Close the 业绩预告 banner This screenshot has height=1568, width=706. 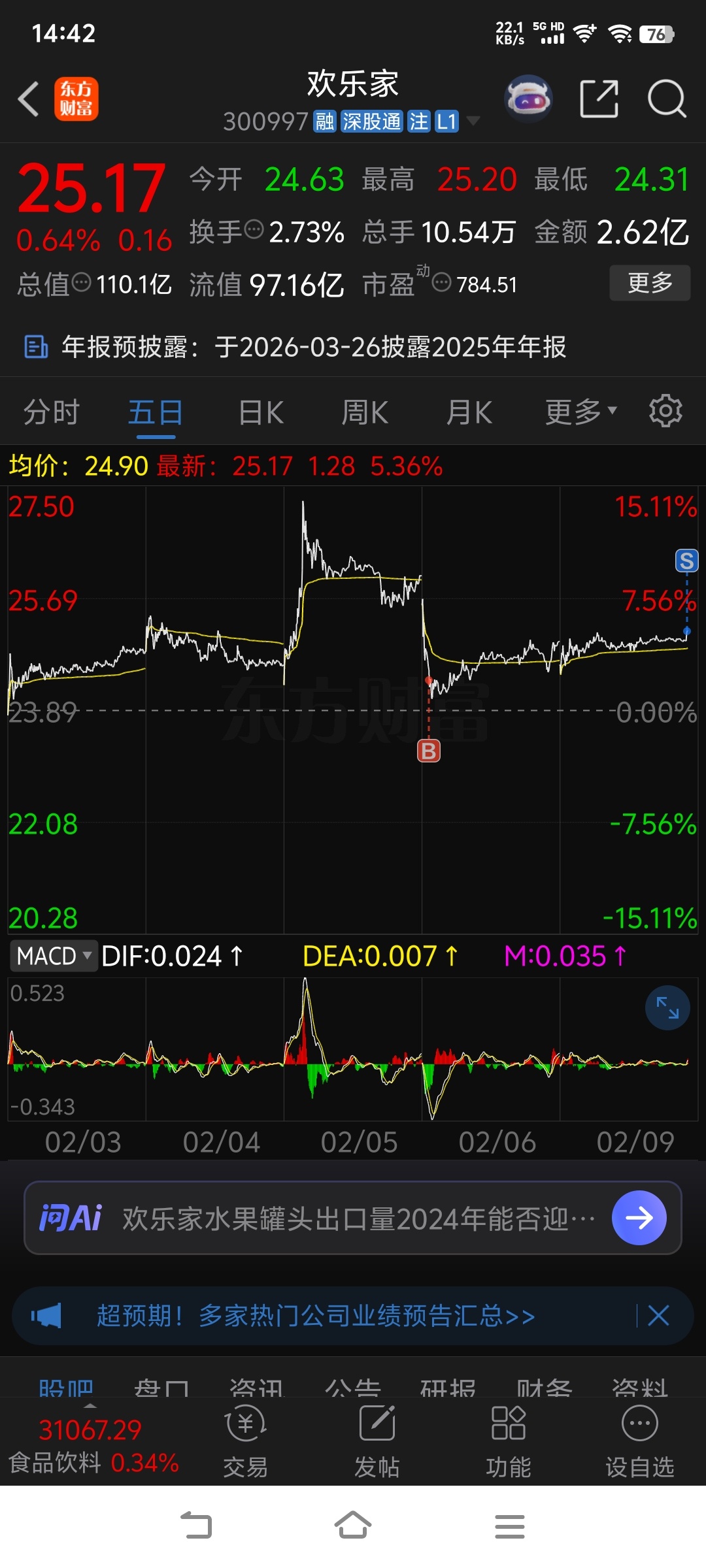pyautogui.click(x=658, y=1315)
